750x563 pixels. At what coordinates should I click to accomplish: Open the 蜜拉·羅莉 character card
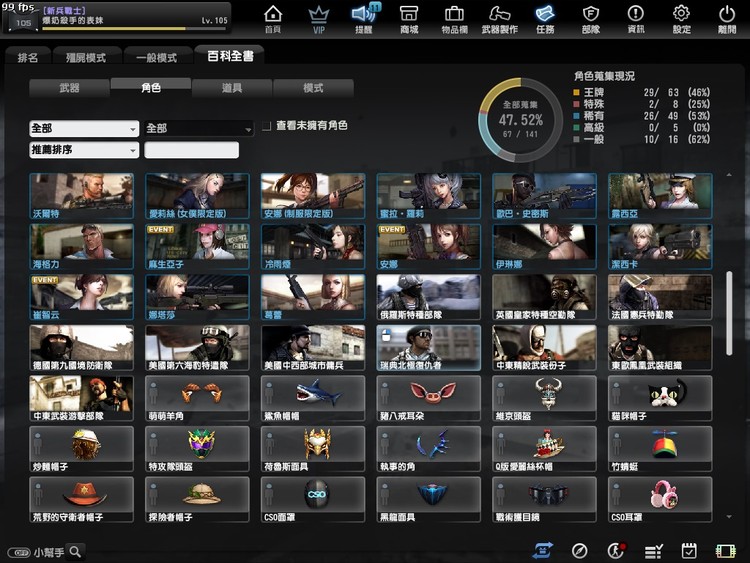tap(429, 196)
